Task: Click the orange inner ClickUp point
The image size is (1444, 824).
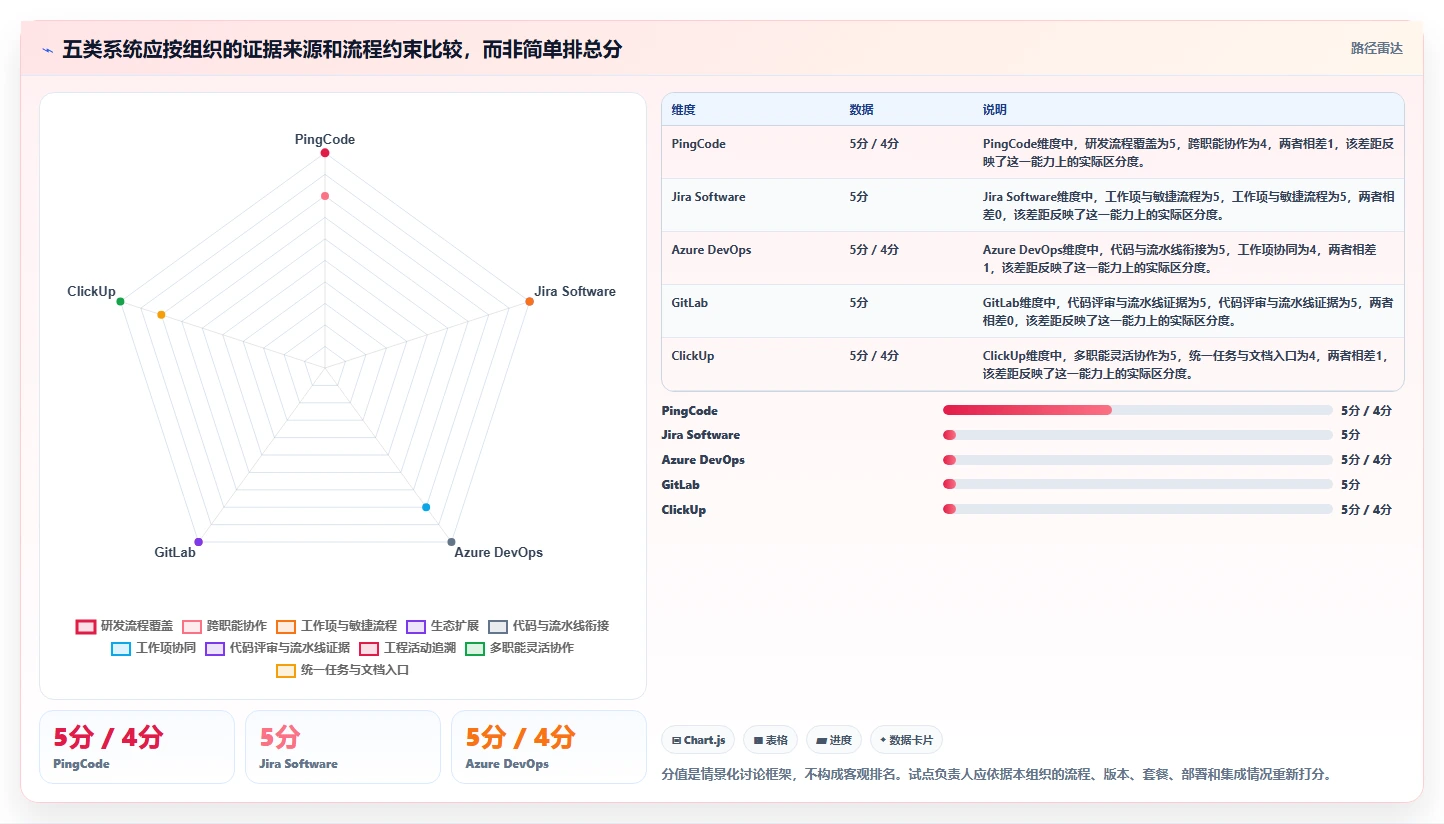Action: 161,315
